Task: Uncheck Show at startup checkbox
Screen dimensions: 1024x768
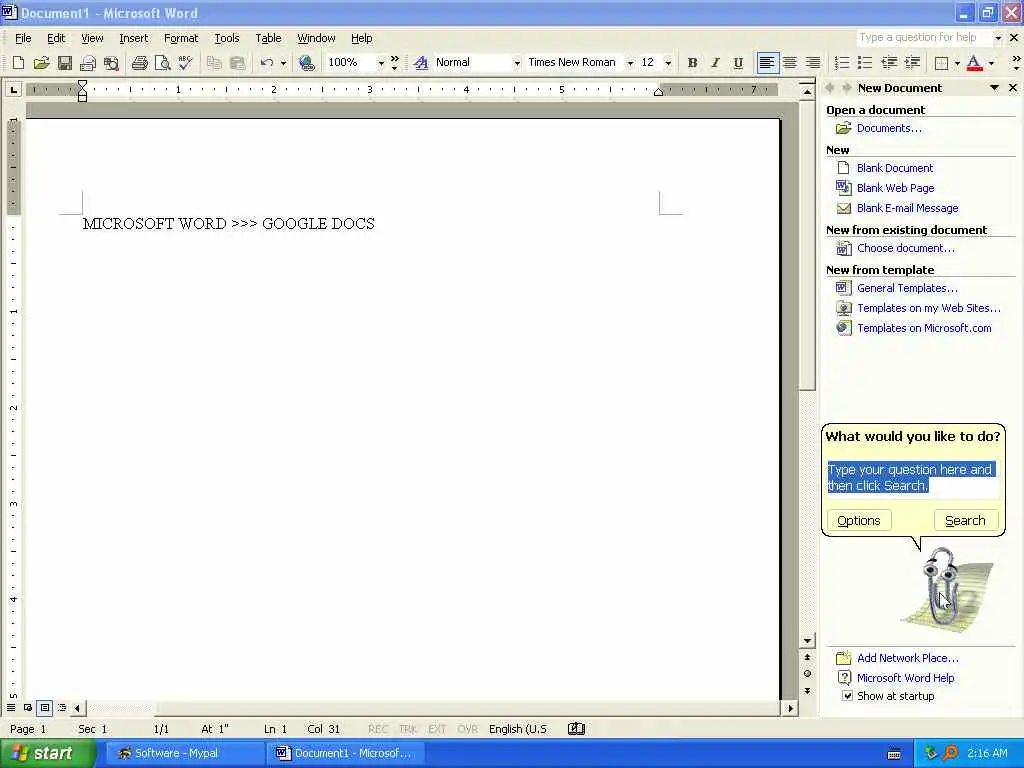Action: point(847,696)
